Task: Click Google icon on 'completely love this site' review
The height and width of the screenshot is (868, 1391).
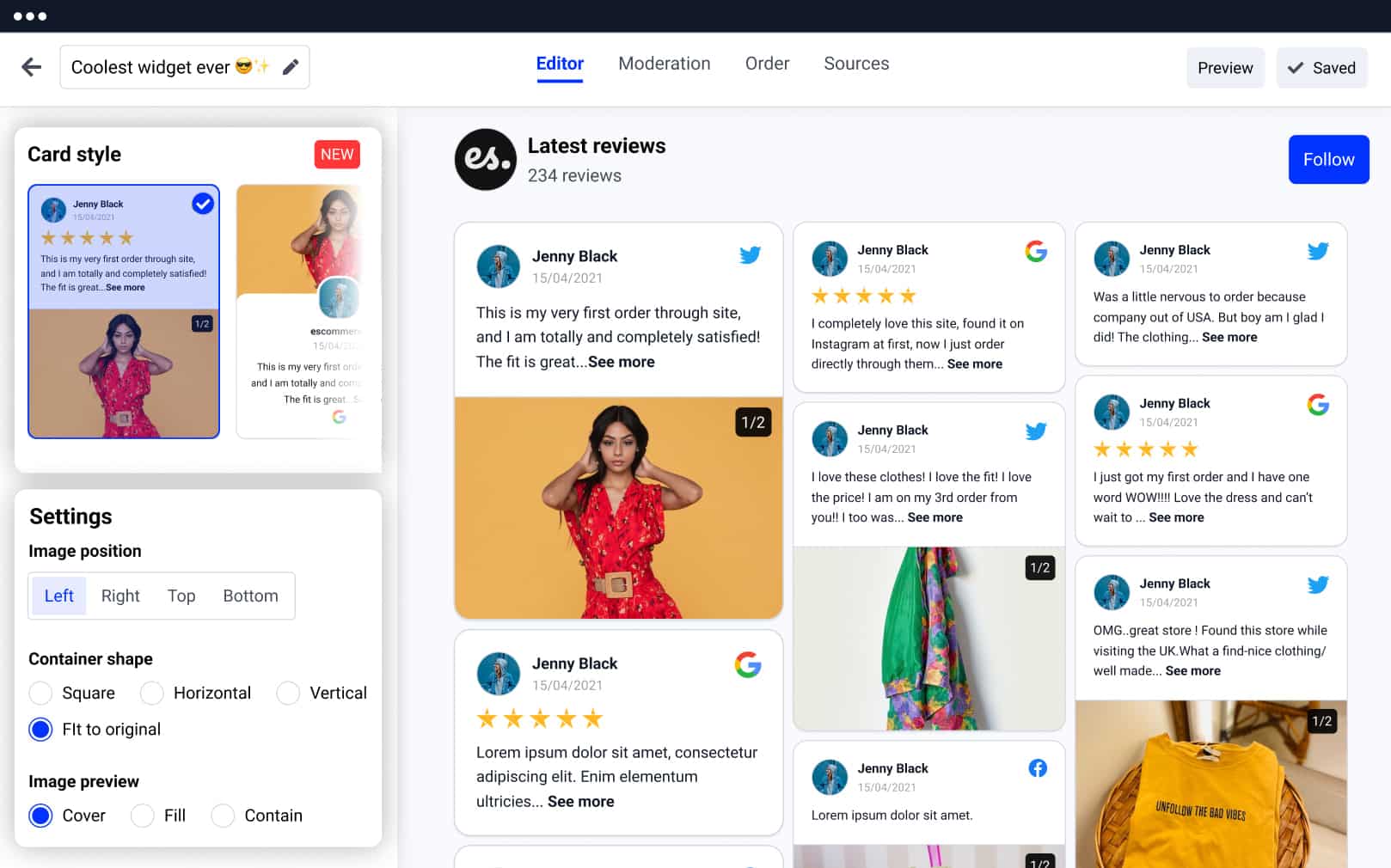Action: [1036, 251]
